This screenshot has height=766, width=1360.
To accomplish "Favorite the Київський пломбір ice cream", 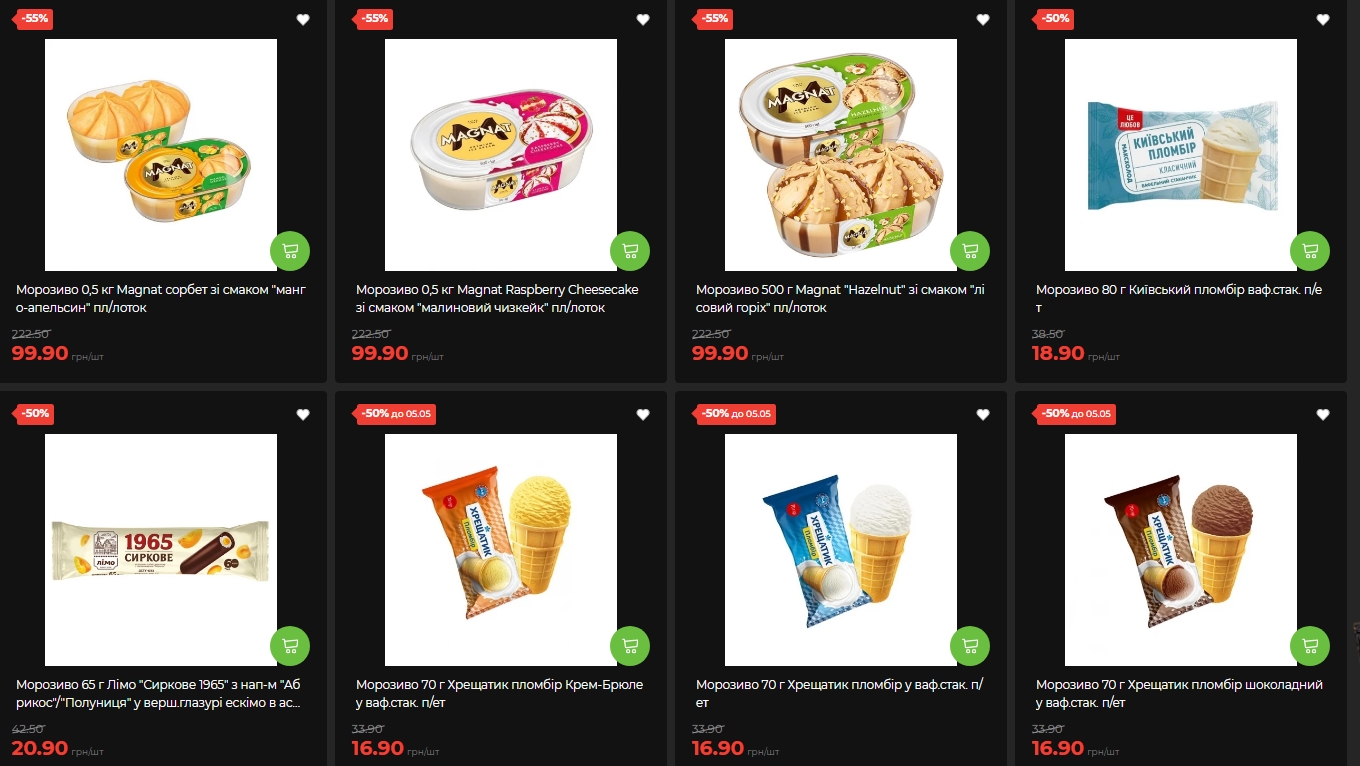I will click(x=1323, y=19).
